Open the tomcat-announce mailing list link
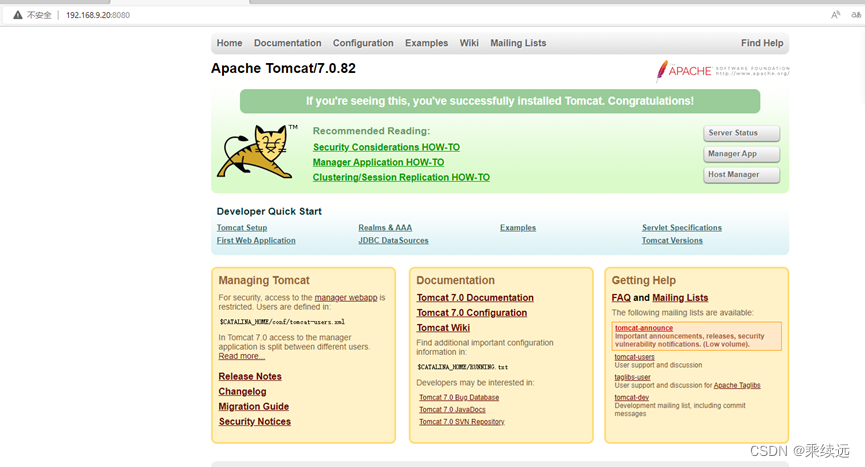This screenshot has width=865, height=467. pyautogui.click(x=644, y=328)
